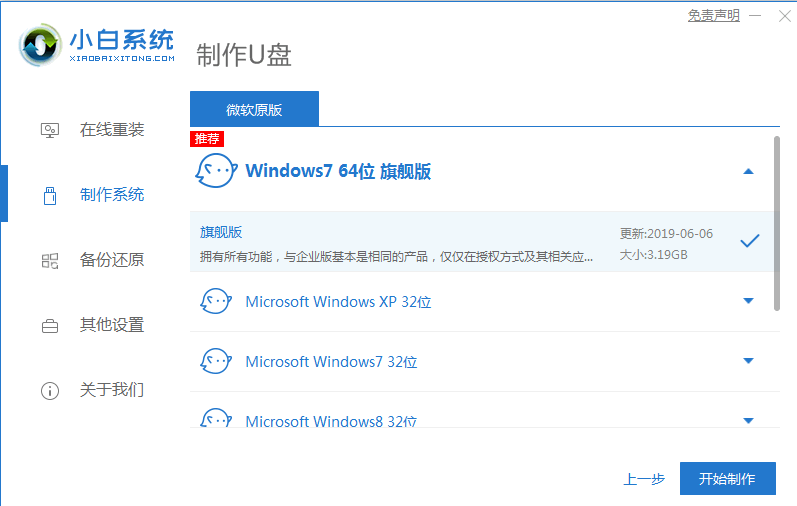Toggle the checkmark on 旗舰版 edition
Screen dimensions: 797x506
(x=749, y=241)
